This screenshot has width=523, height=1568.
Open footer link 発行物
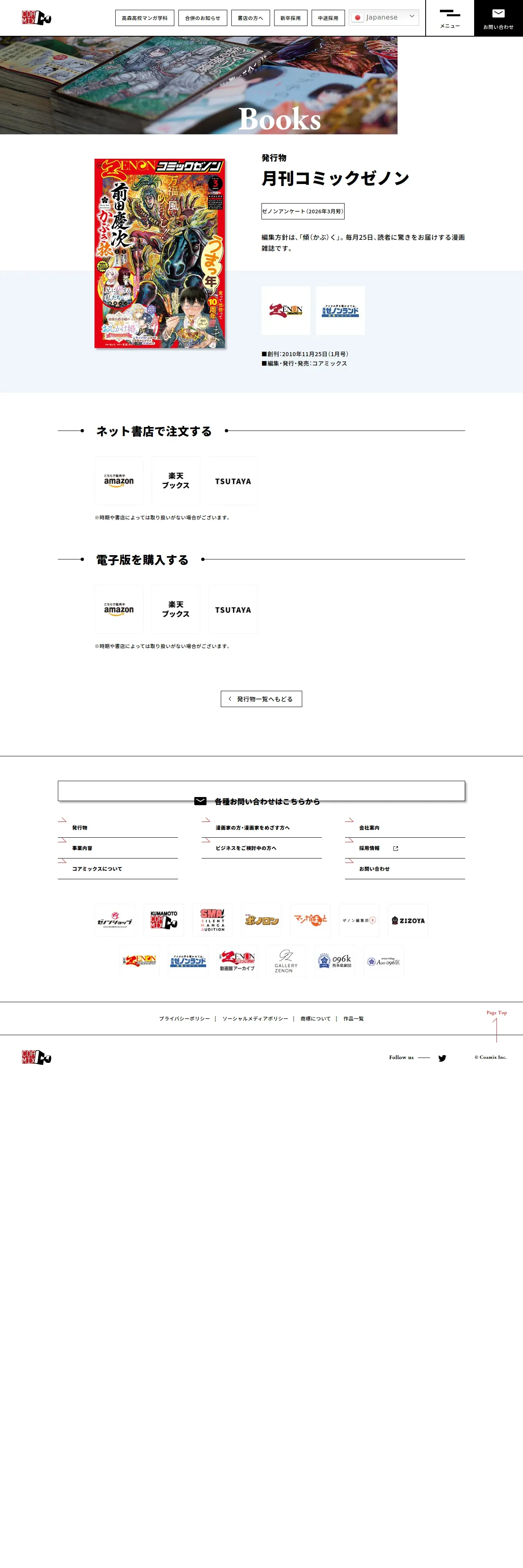pos(117,828)
